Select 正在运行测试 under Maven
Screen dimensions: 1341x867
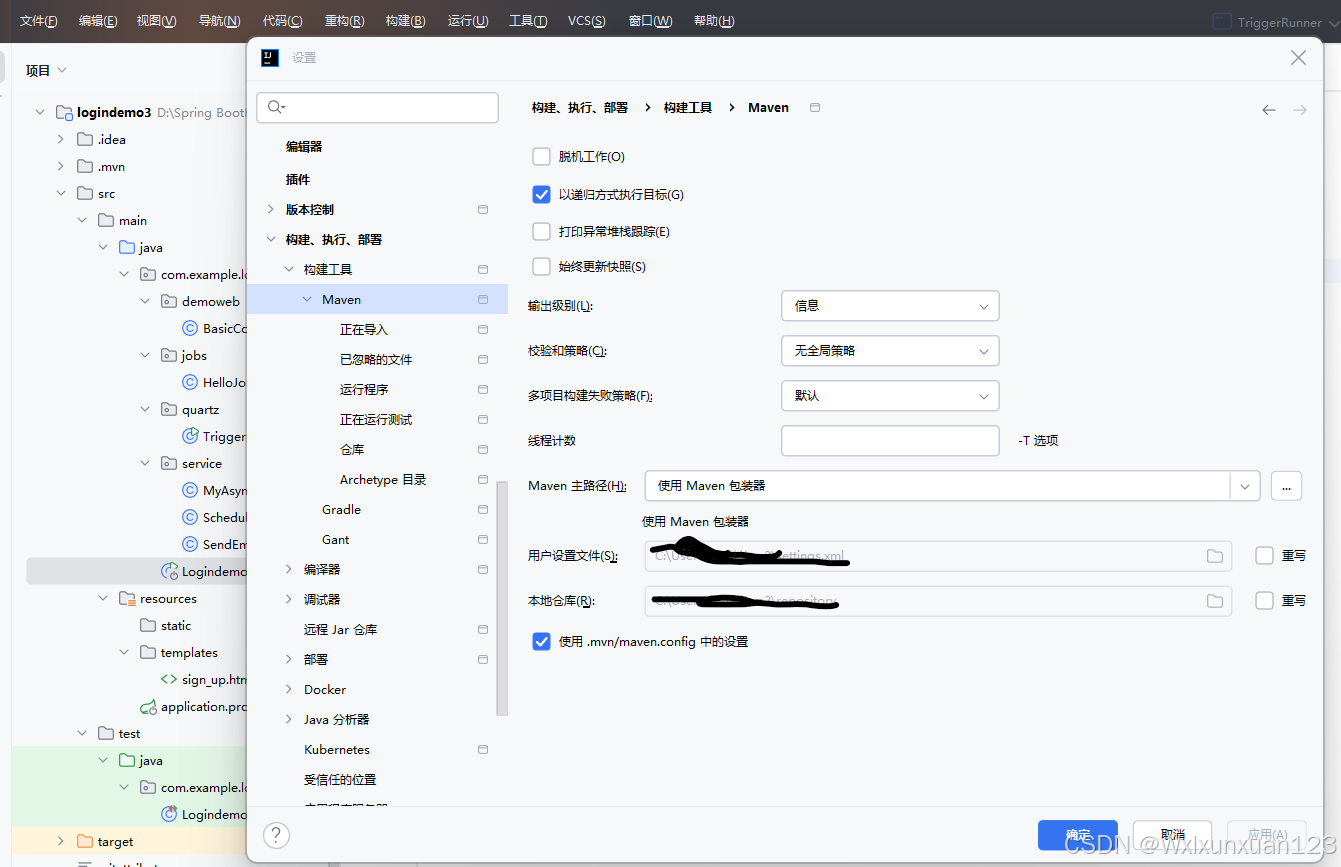[376, 420]
